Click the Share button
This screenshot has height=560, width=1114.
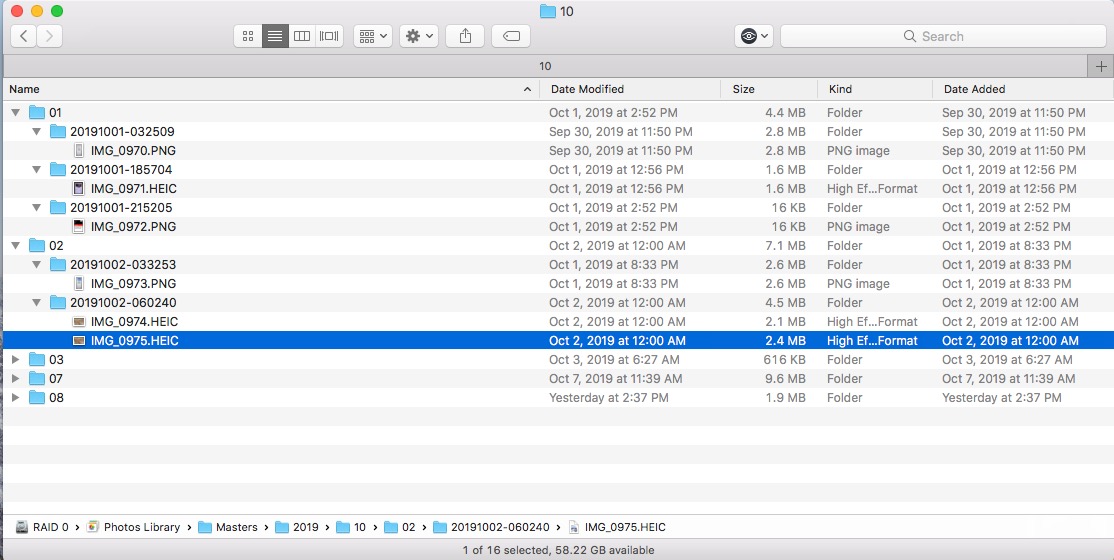click(x=465, y=36)
